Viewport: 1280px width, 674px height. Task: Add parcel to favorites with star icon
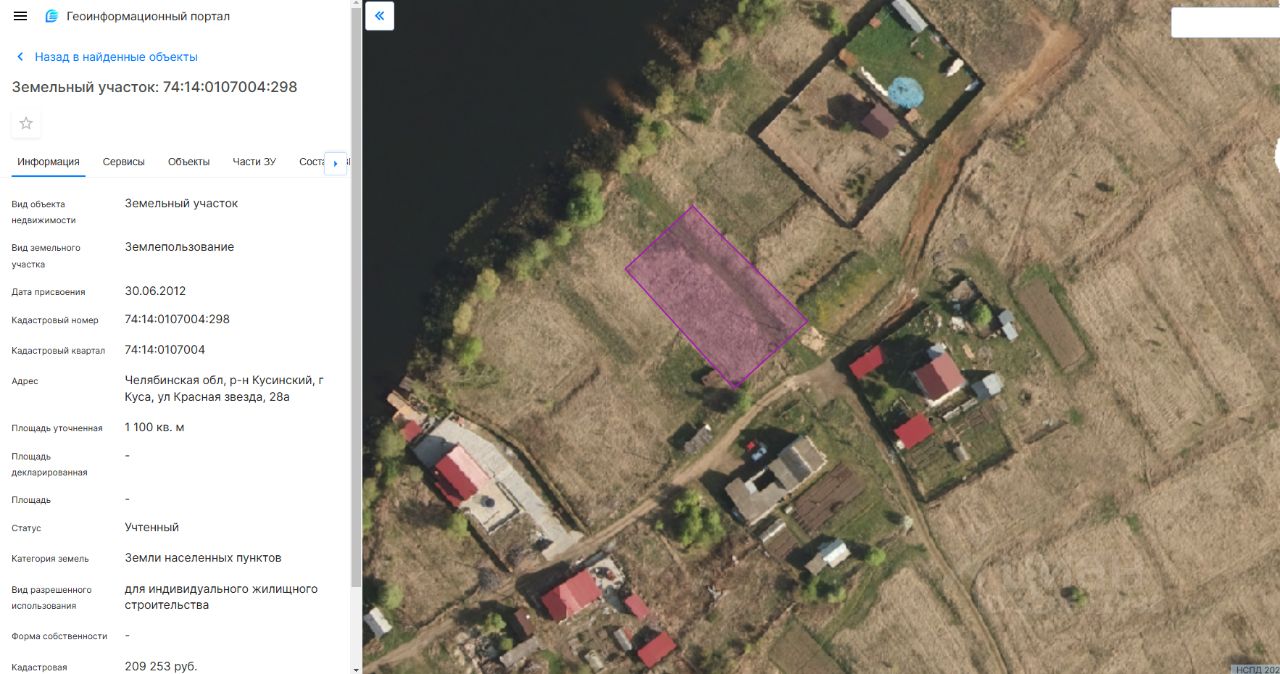coord(26,123)
